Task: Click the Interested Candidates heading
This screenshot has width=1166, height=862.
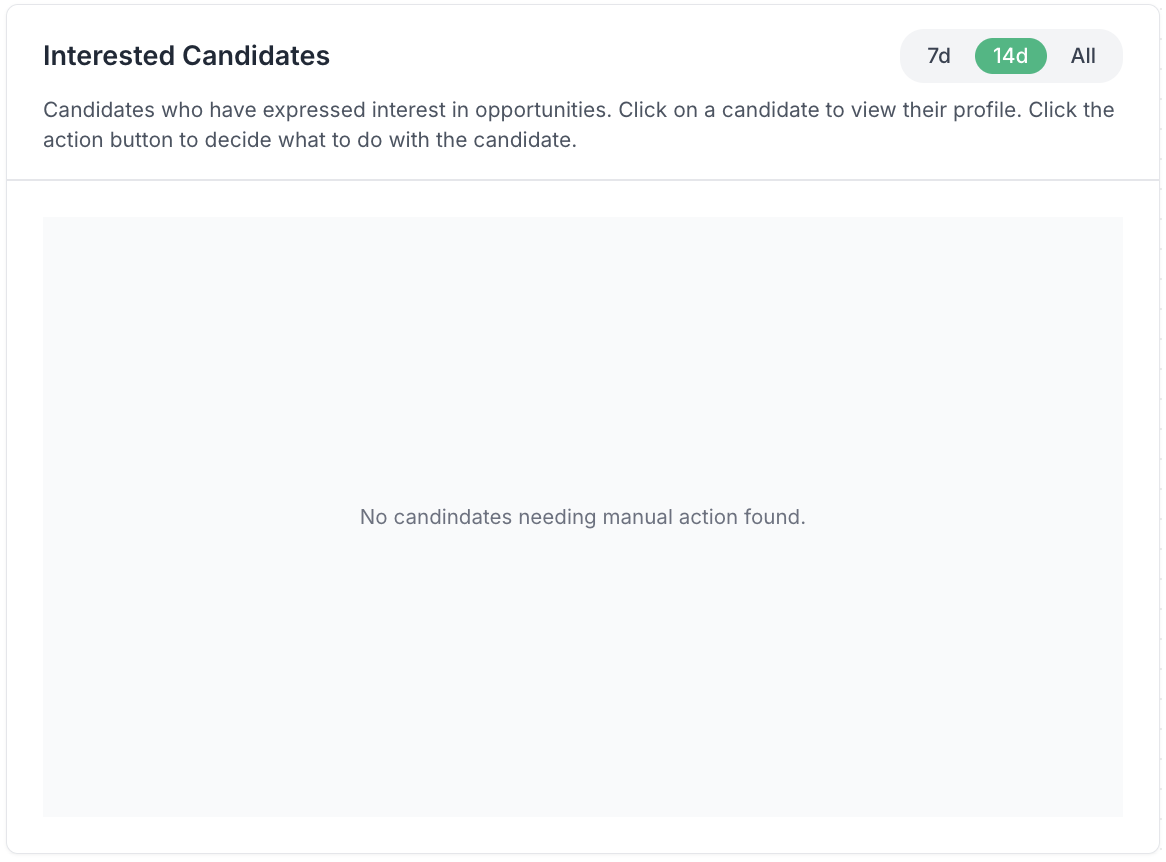Action: click(186, 56)
